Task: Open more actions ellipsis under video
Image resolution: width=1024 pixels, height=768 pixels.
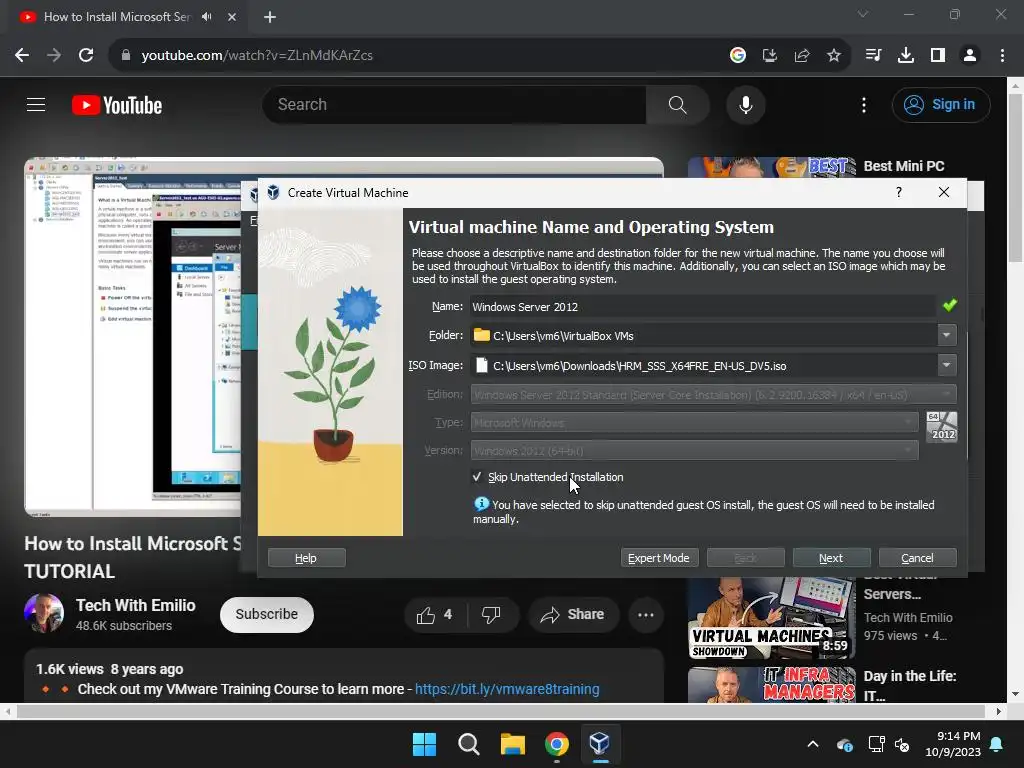Action: (x=645, y=615)
